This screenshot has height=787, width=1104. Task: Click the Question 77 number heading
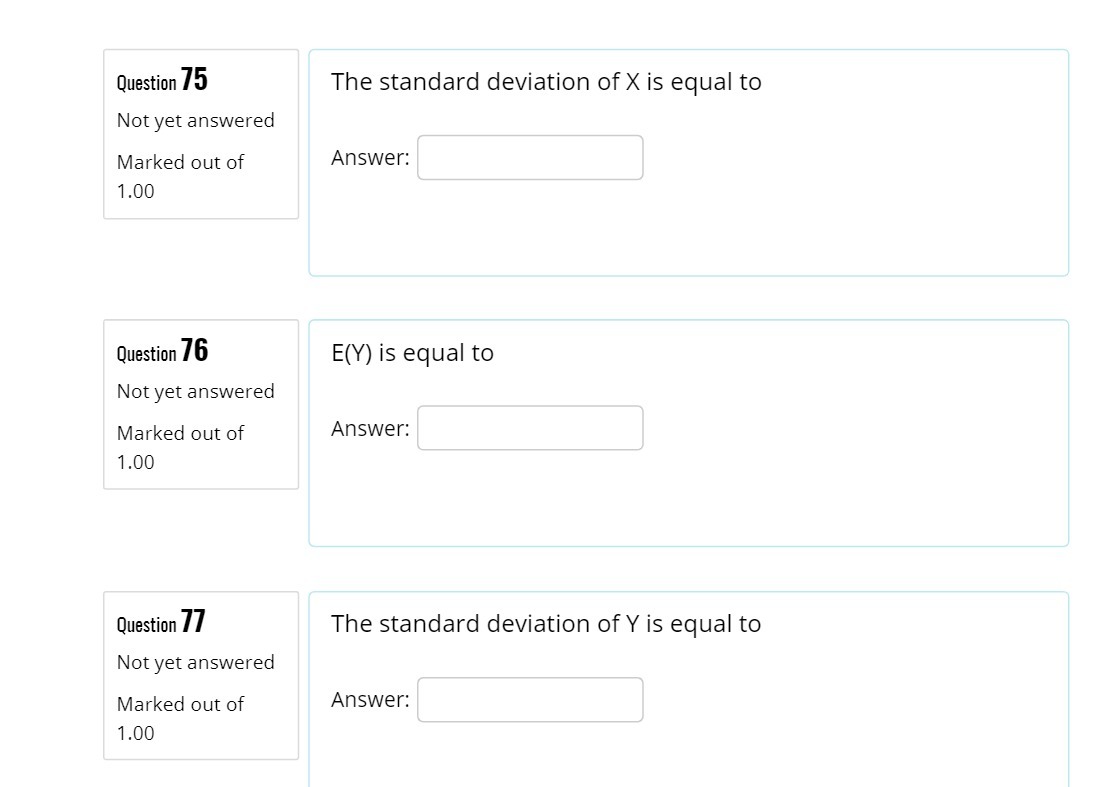click(x=161, y=622)
